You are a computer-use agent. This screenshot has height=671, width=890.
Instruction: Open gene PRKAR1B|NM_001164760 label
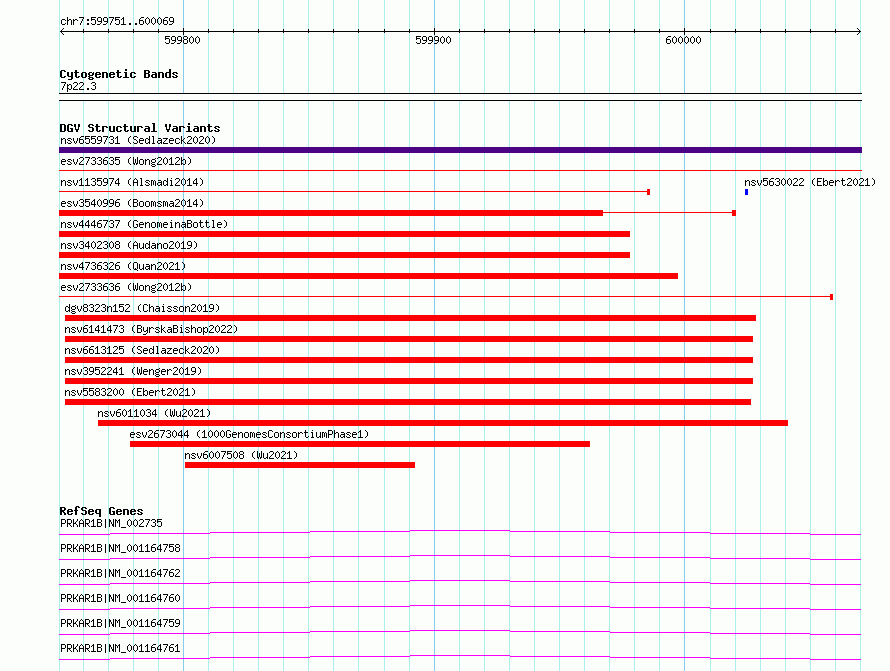click(x=120, y=598)
